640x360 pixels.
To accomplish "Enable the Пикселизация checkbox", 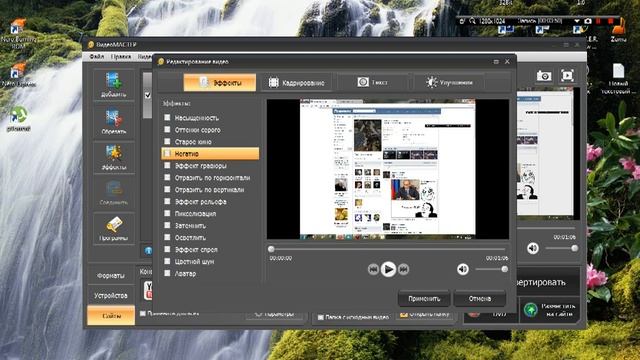I will point(167,213).
